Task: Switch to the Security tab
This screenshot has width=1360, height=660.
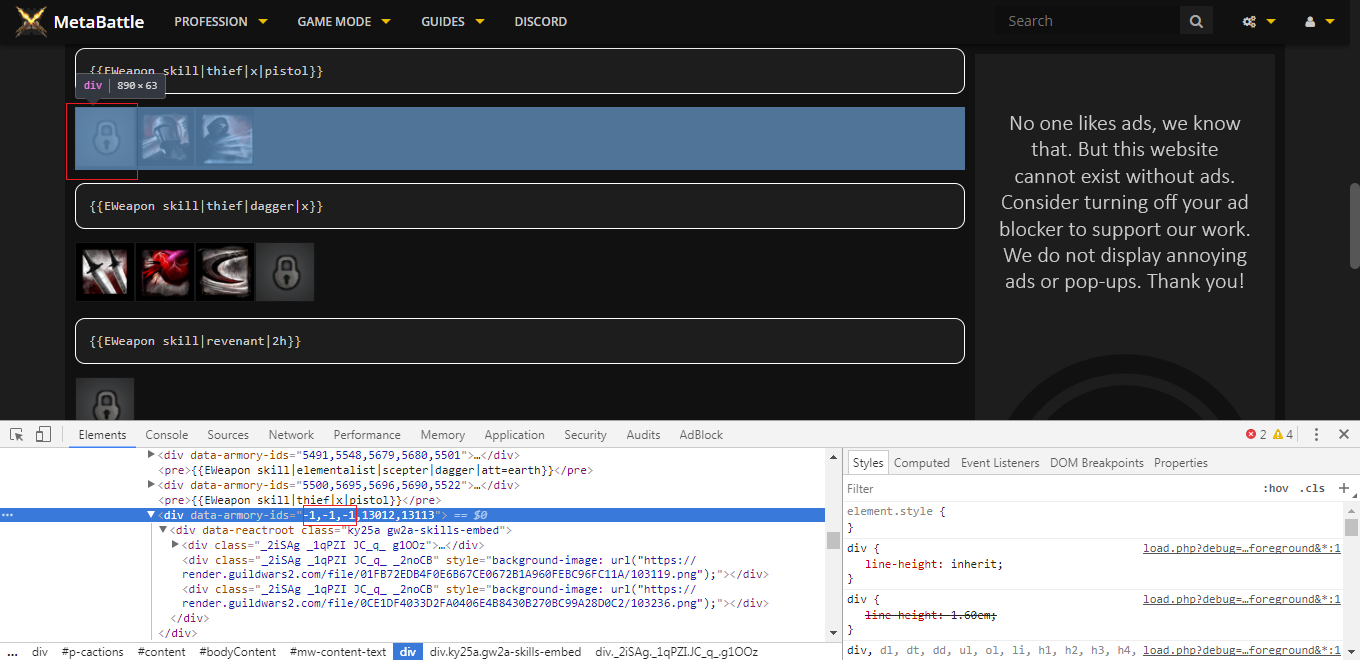Action: click(585, 434)
